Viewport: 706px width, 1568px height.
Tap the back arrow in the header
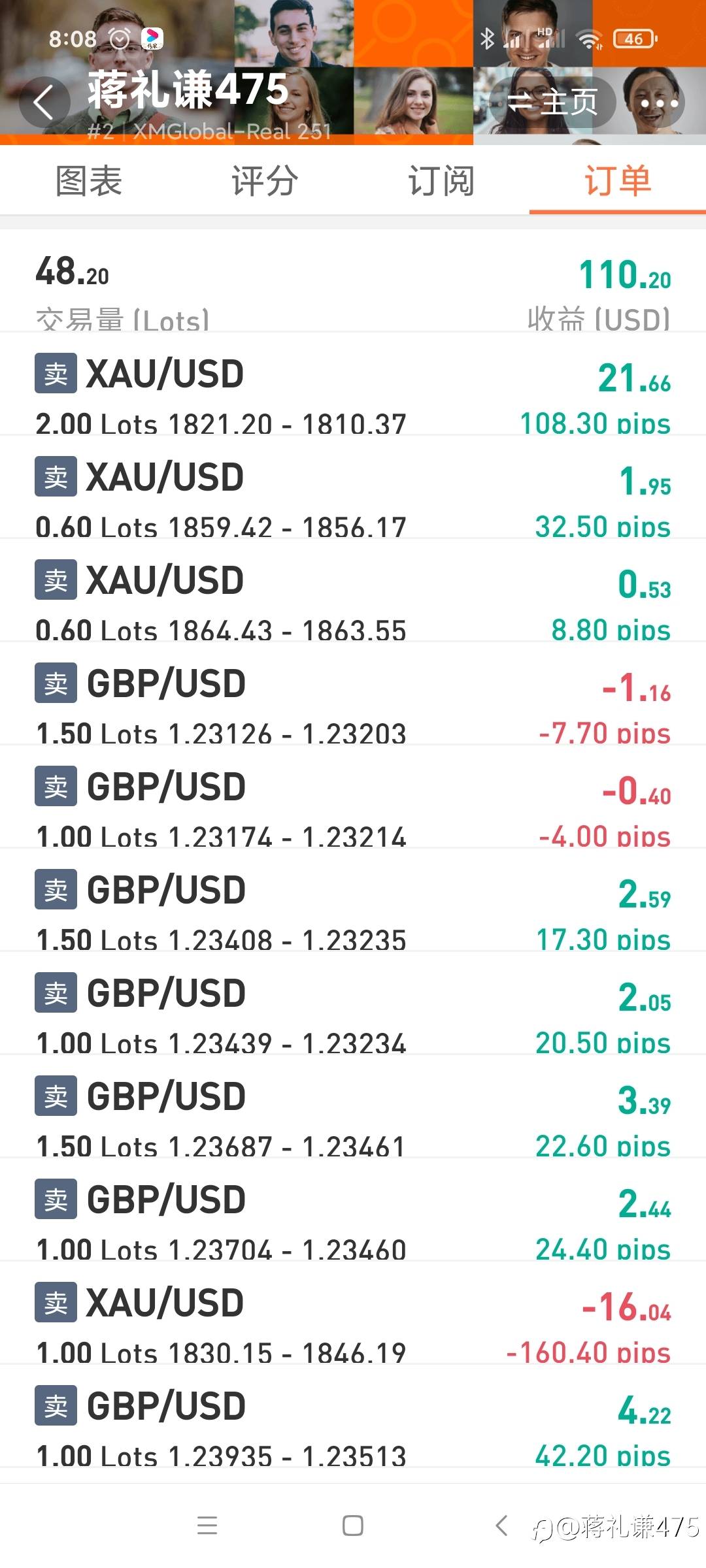click(44, 103)
